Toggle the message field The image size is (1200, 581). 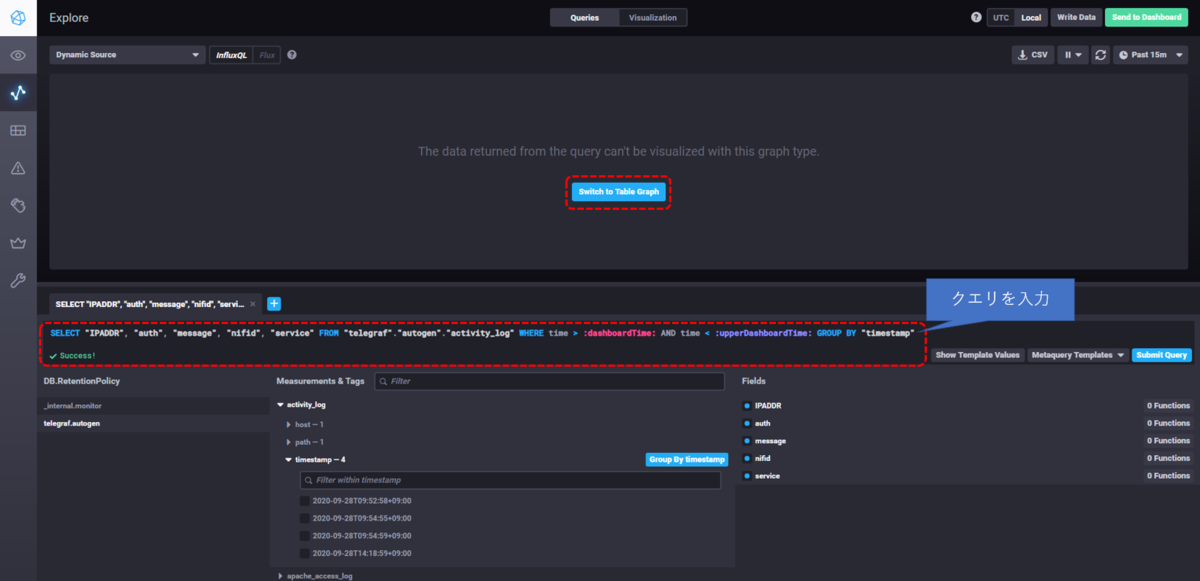(x=770, y=440)
